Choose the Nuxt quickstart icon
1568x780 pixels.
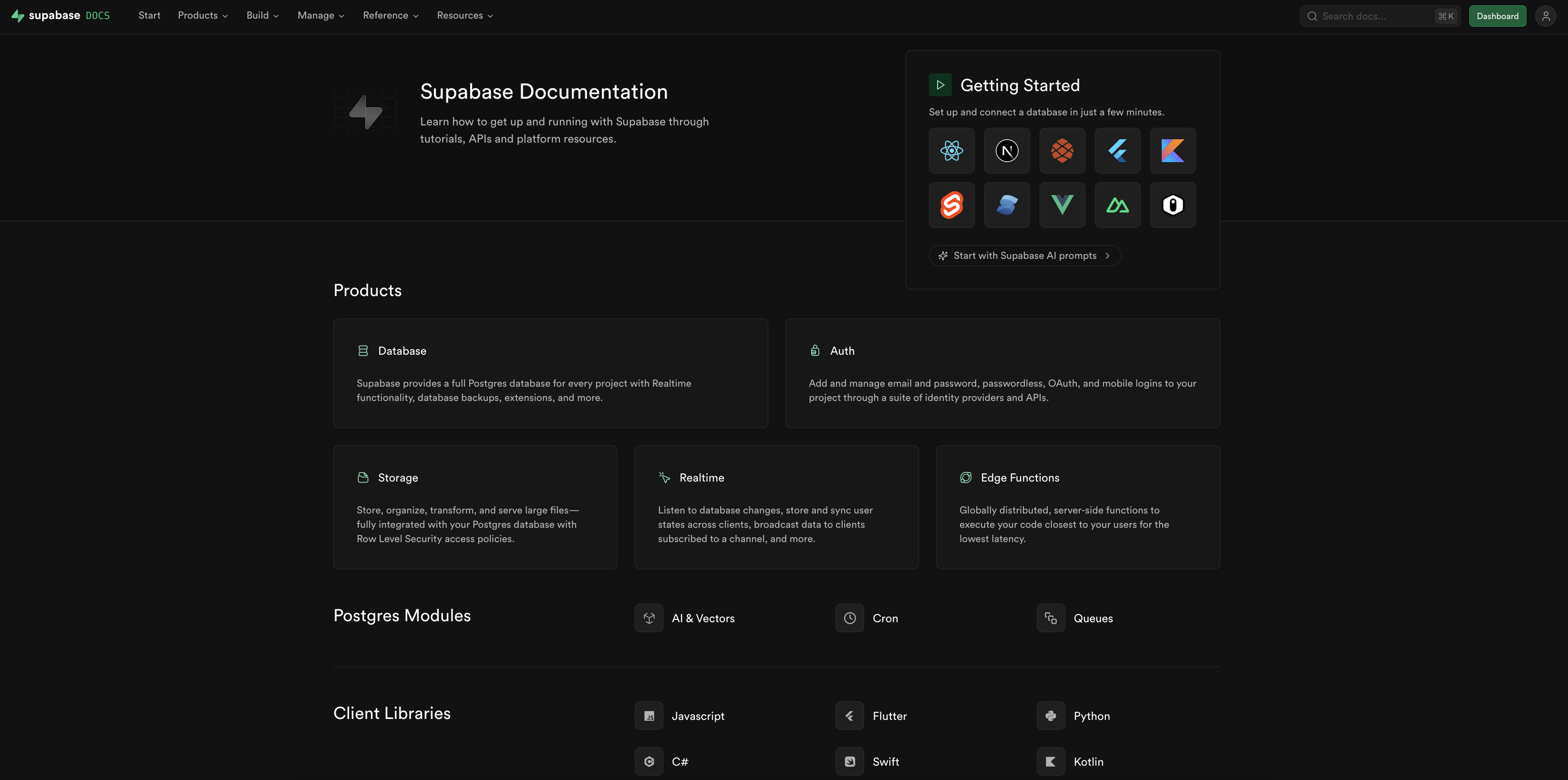(x=1117, y=205)
